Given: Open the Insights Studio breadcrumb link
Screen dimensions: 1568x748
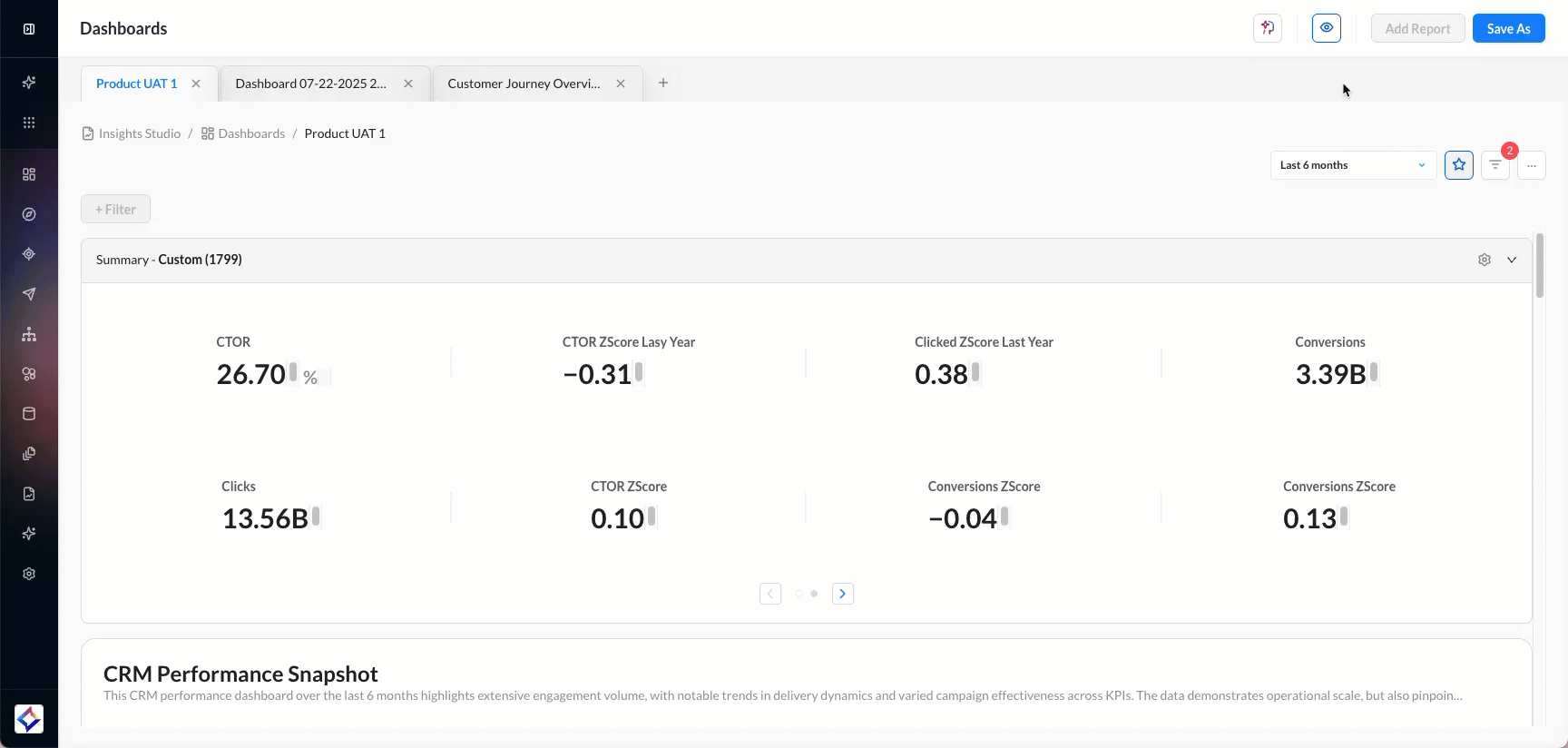Looking at the screenshot, I should (139, 133).
